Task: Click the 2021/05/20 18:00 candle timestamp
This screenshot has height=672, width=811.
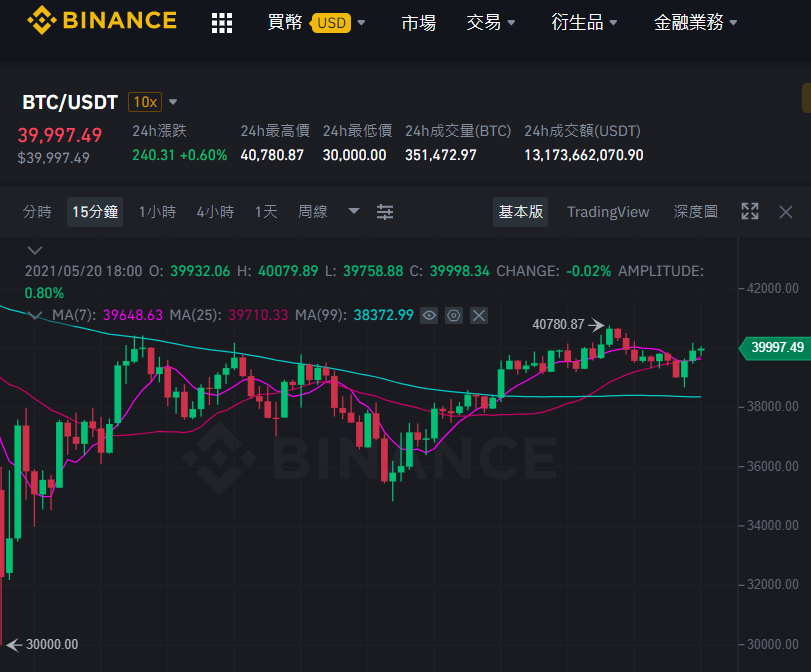Action: pyautogui.click(x=83, y=271)
